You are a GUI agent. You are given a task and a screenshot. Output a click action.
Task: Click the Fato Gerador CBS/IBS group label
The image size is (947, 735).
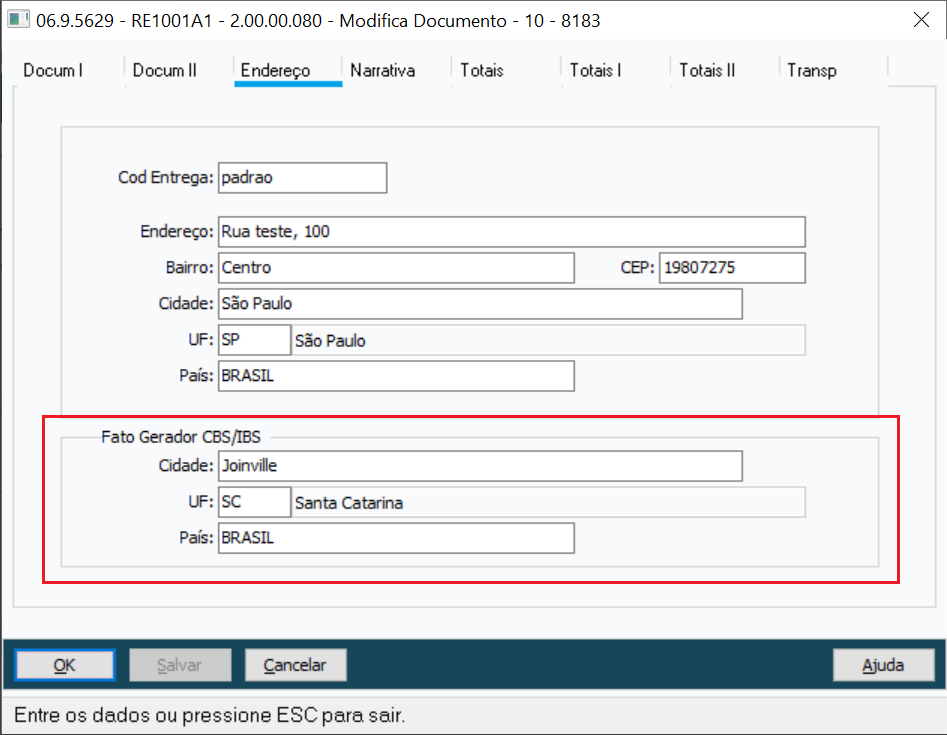point(181,437)
